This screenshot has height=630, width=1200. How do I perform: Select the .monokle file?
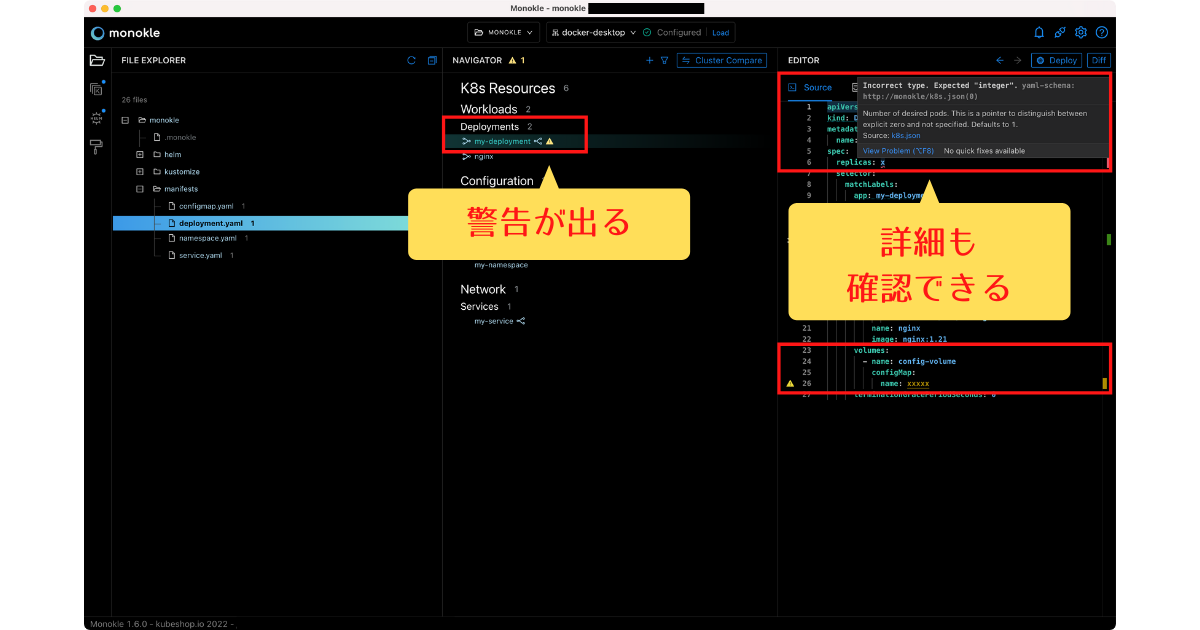(180, 137)
